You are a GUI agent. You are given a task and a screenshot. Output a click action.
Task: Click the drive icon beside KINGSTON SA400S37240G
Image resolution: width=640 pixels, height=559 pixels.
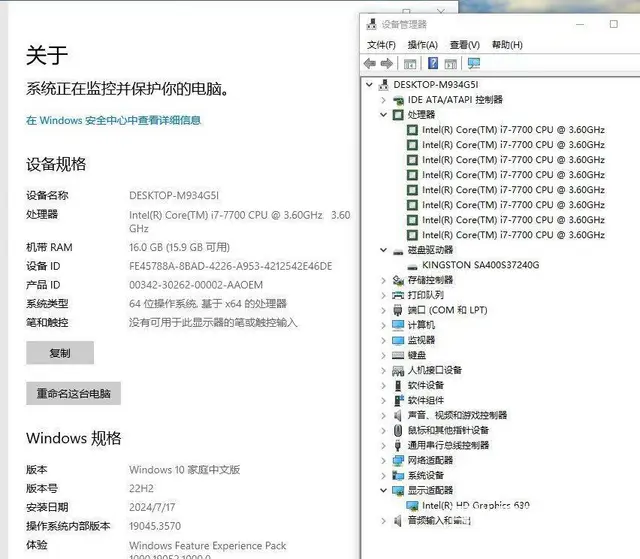click(x=413, y=266)
